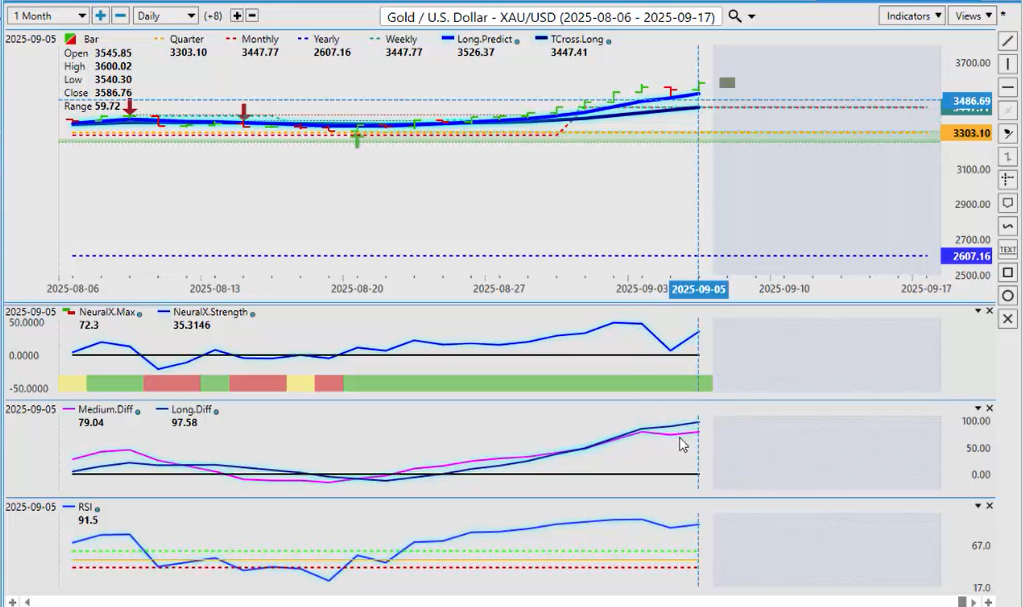Select the horizontal line drawing tool

(1008, 87)
